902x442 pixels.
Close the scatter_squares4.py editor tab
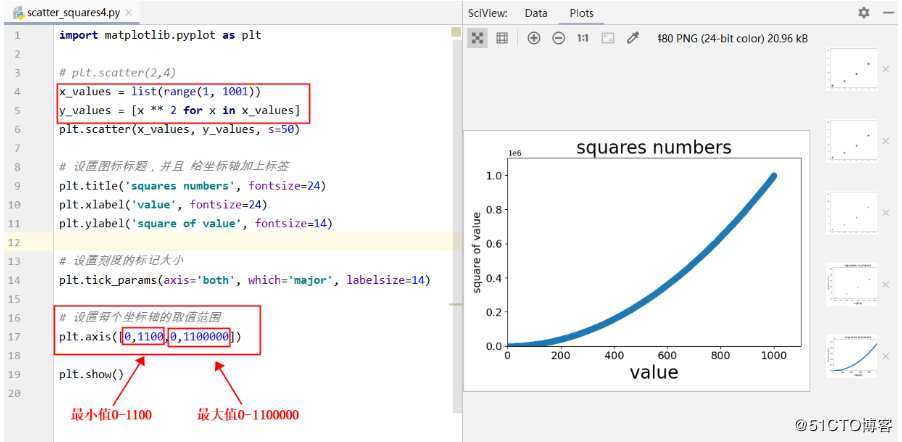128,12
